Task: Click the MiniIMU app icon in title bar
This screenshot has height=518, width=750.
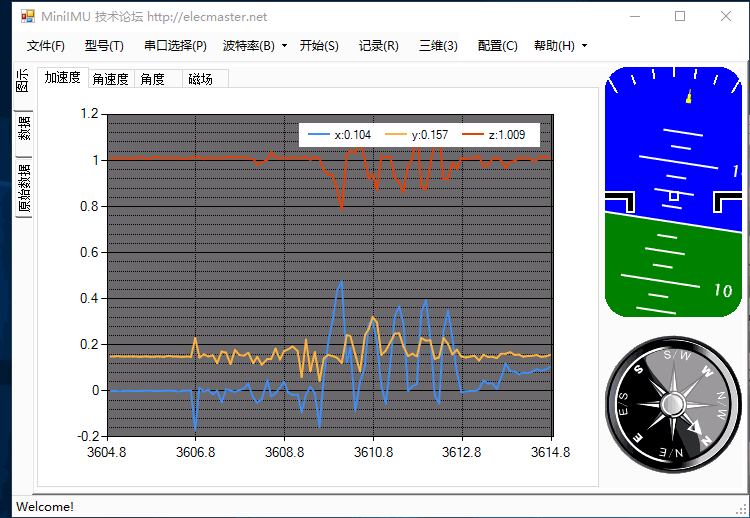Action: tap(28, 16)
